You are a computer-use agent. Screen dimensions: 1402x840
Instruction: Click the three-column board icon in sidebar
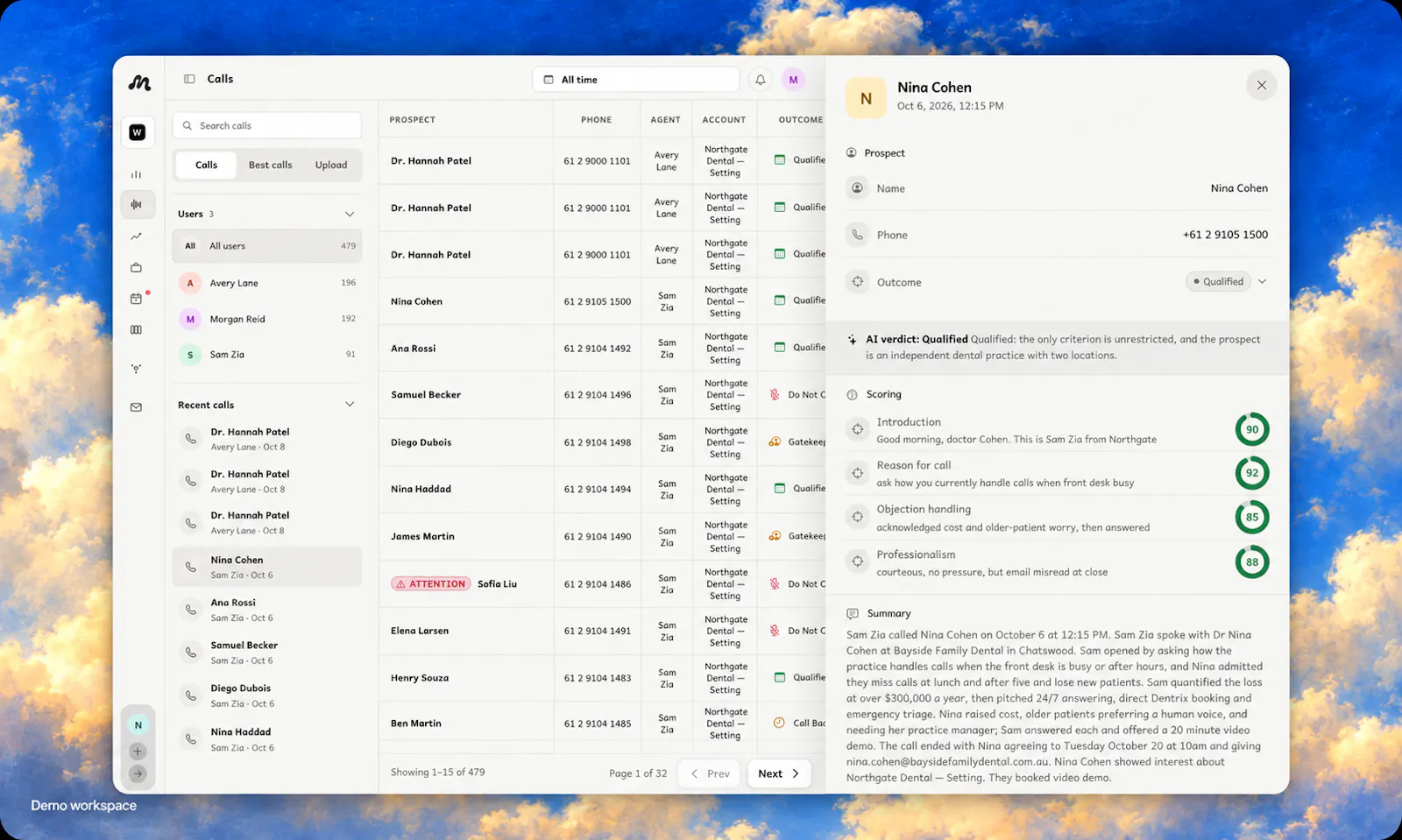point(137,330)
